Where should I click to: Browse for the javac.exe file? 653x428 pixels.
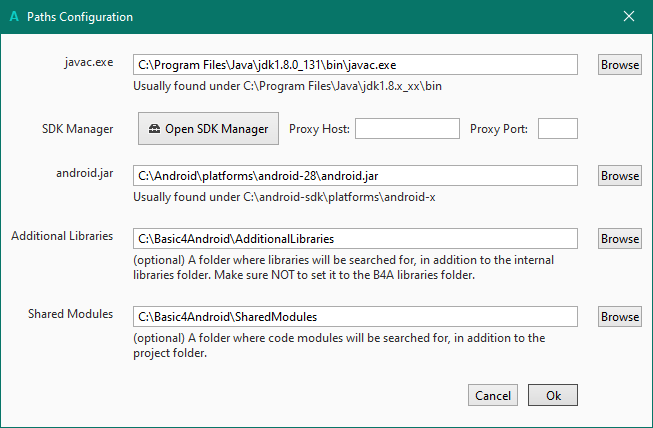click(x=620, y=64)
